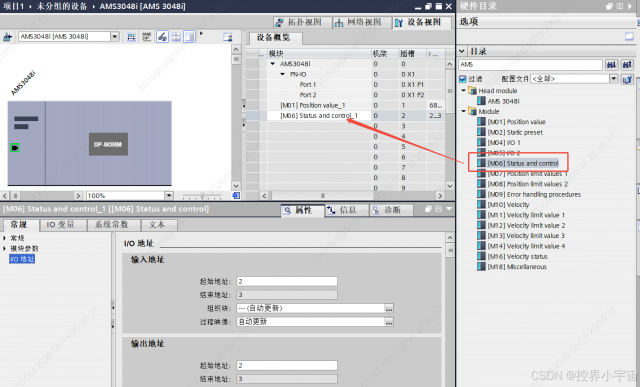Collapse the Head module folder
The width and height of the screenshot is (640, 387).
pos(464,91)
